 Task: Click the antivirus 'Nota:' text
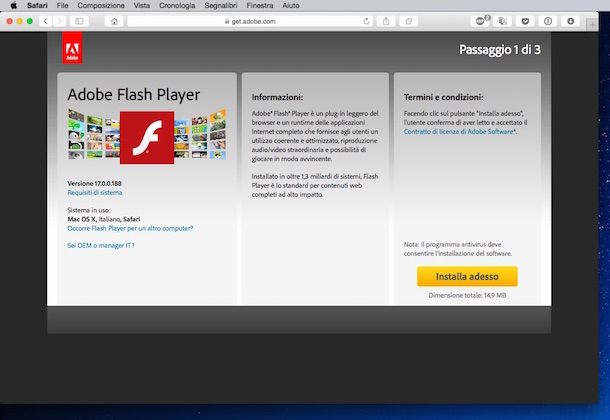(x=458, y=249)
